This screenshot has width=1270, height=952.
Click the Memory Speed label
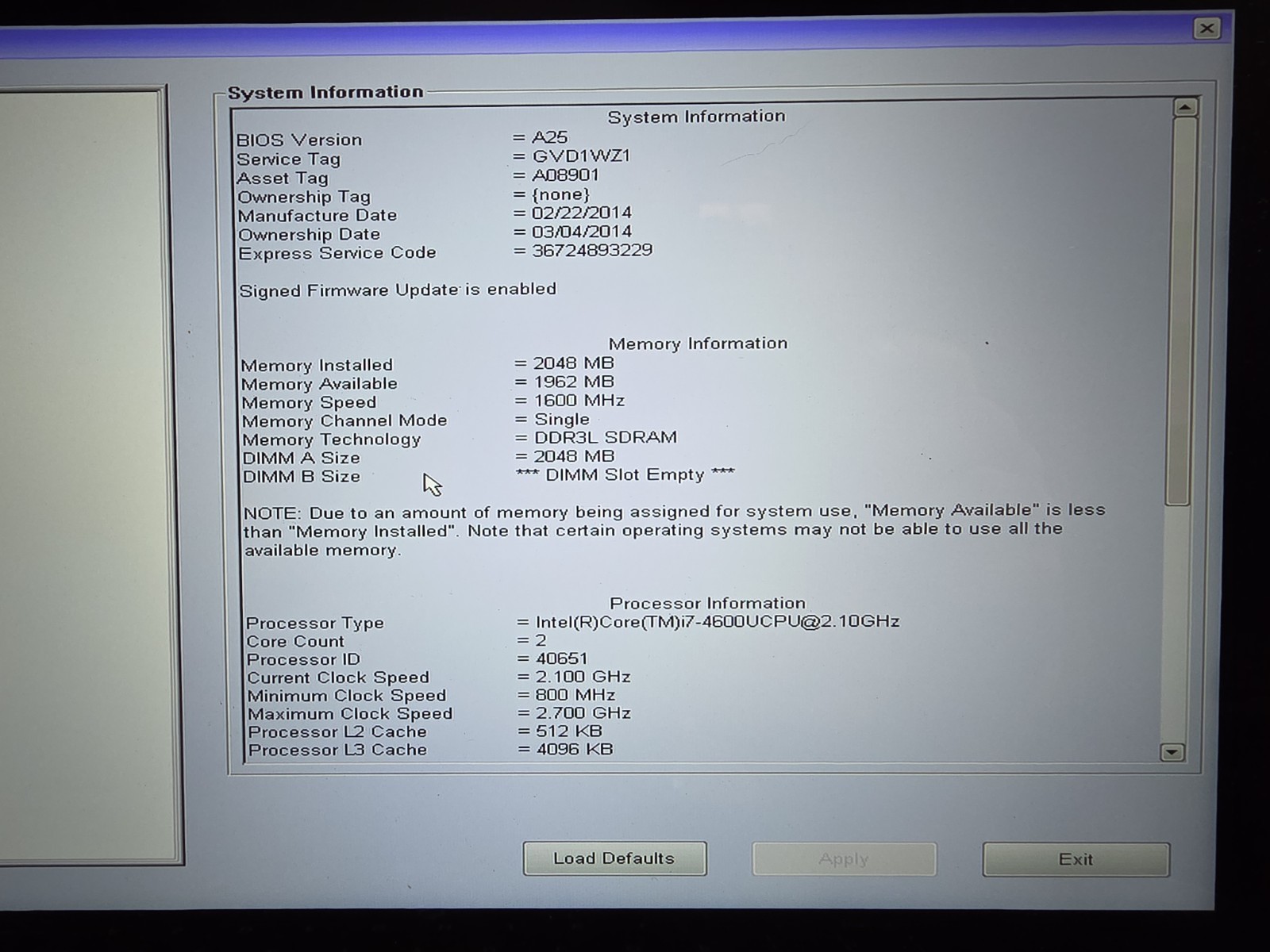click(x=309, y=402)
